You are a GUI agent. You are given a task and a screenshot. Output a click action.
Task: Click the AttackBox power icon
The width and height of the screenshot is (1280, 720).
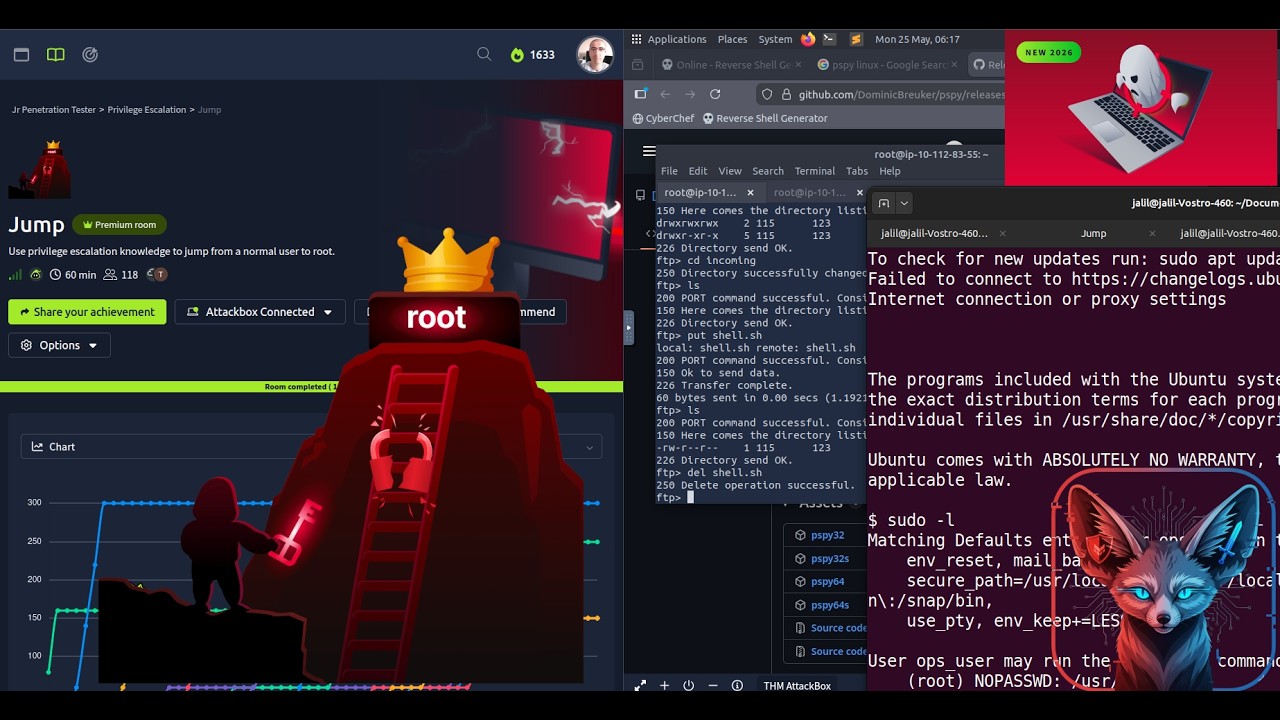pos(688,686)
